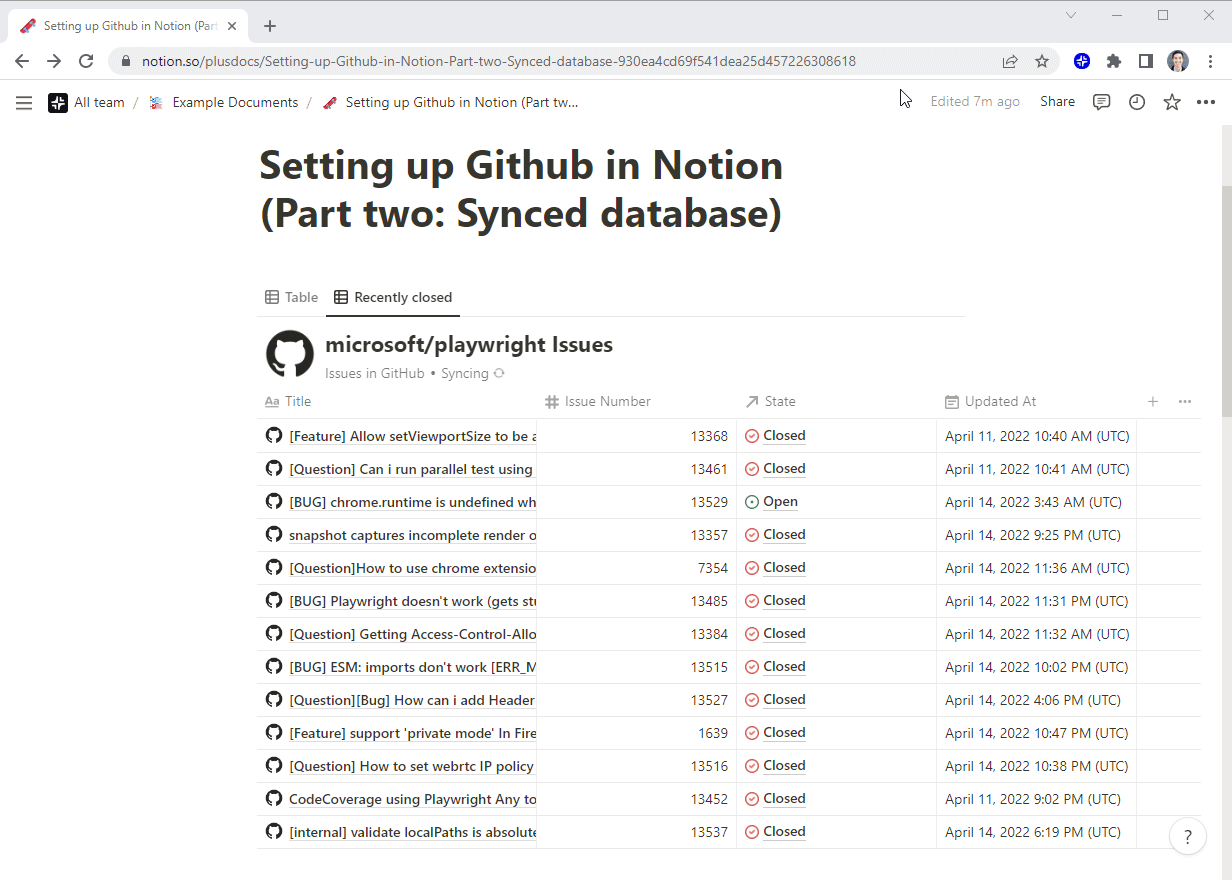The height and width of the screenshot is (880, 1232).
Task: Toggle browser side panel icon
Action: (1146, 61)
